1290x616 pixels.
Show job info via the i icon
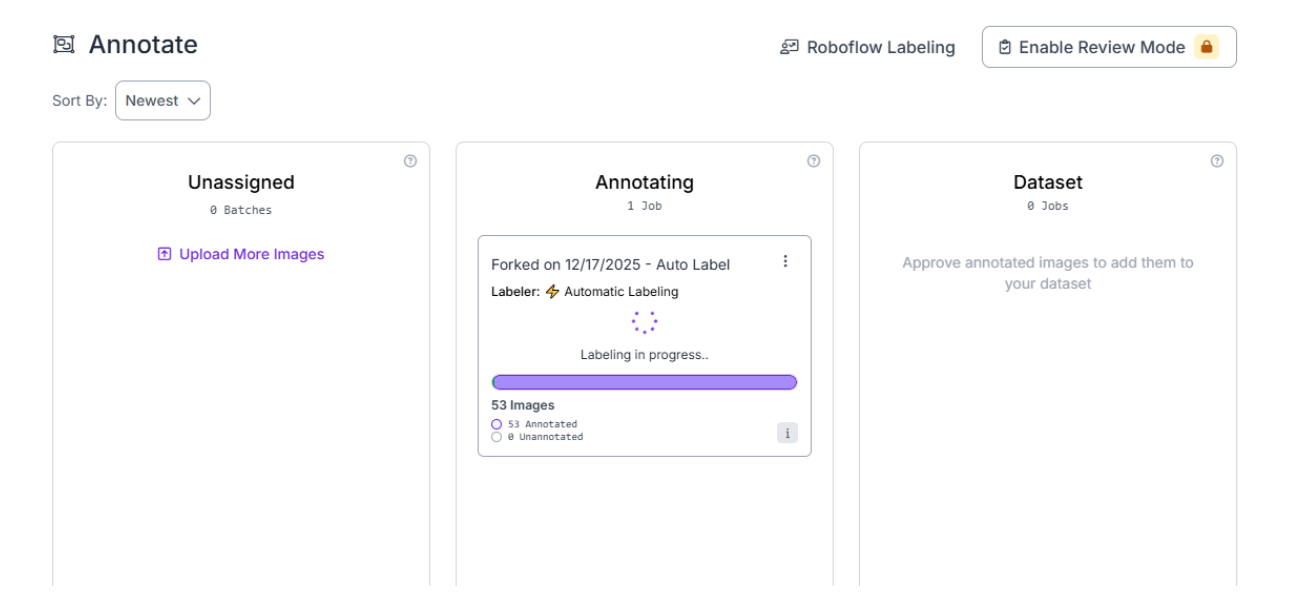click(787, 432)
